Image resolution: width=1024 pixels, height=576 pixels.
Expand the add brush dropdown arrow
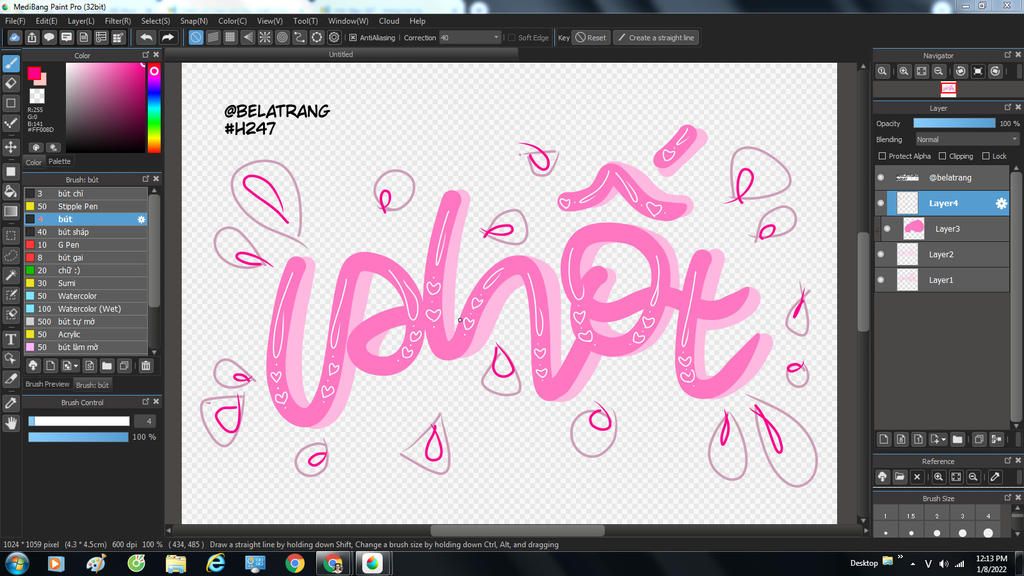(76, 366)
